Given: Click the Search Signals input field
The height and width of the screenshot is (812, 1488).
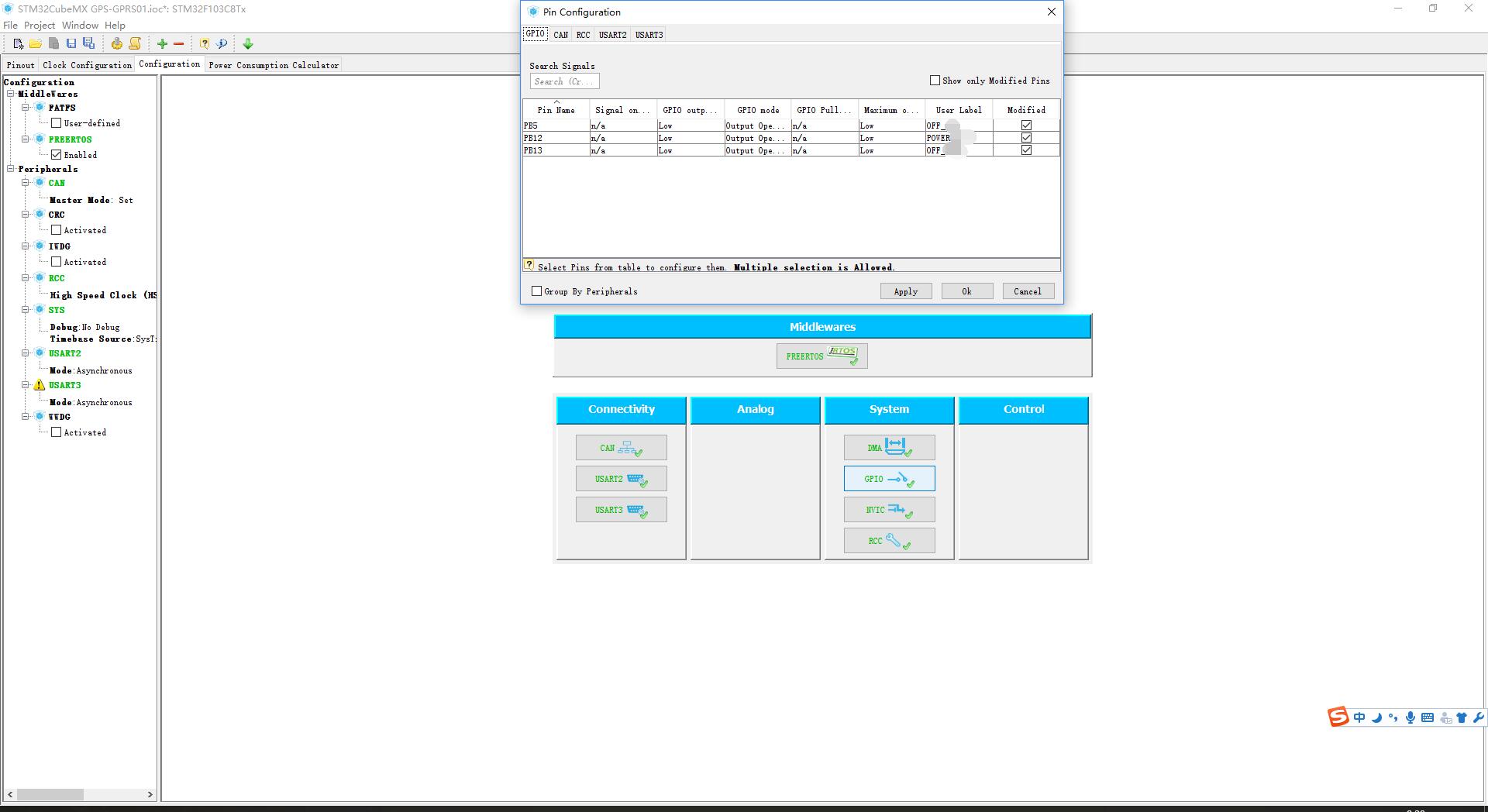Looking at the screenshot, I should coord(564,81).
